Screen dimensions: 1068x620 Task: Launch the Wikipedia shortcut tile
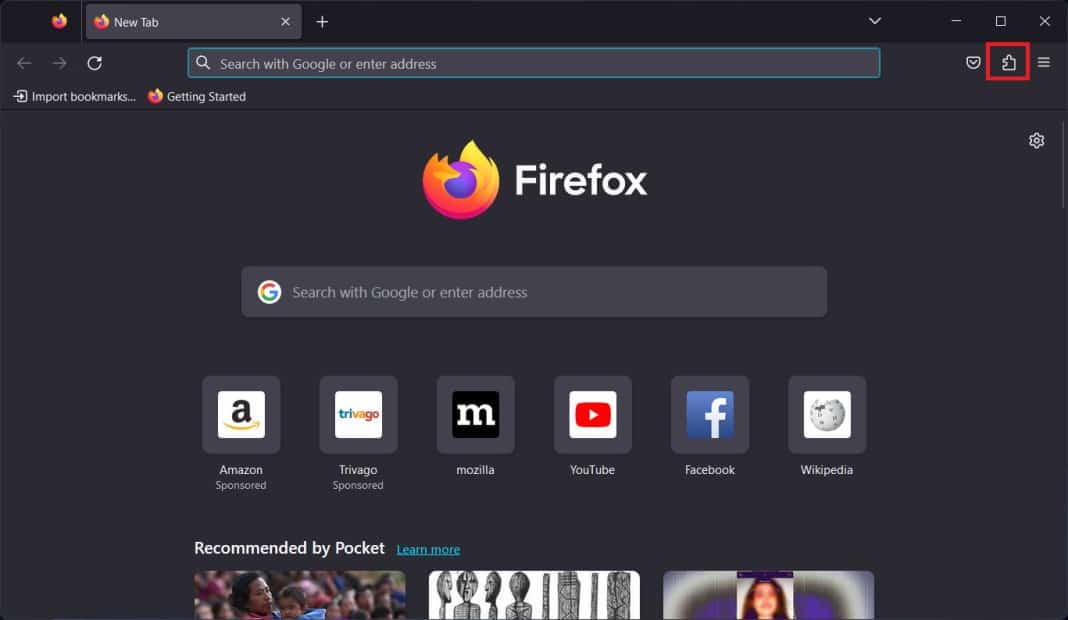pyautogui.click(x=826, y=414)
